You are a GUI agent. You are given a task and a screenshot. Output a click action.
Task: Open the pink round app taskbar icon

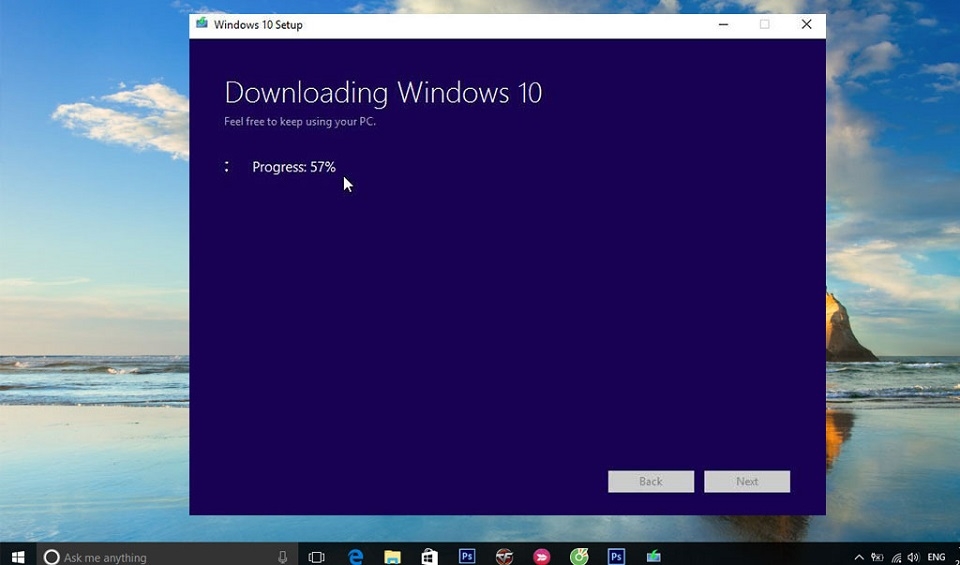(x=541, y=556)
